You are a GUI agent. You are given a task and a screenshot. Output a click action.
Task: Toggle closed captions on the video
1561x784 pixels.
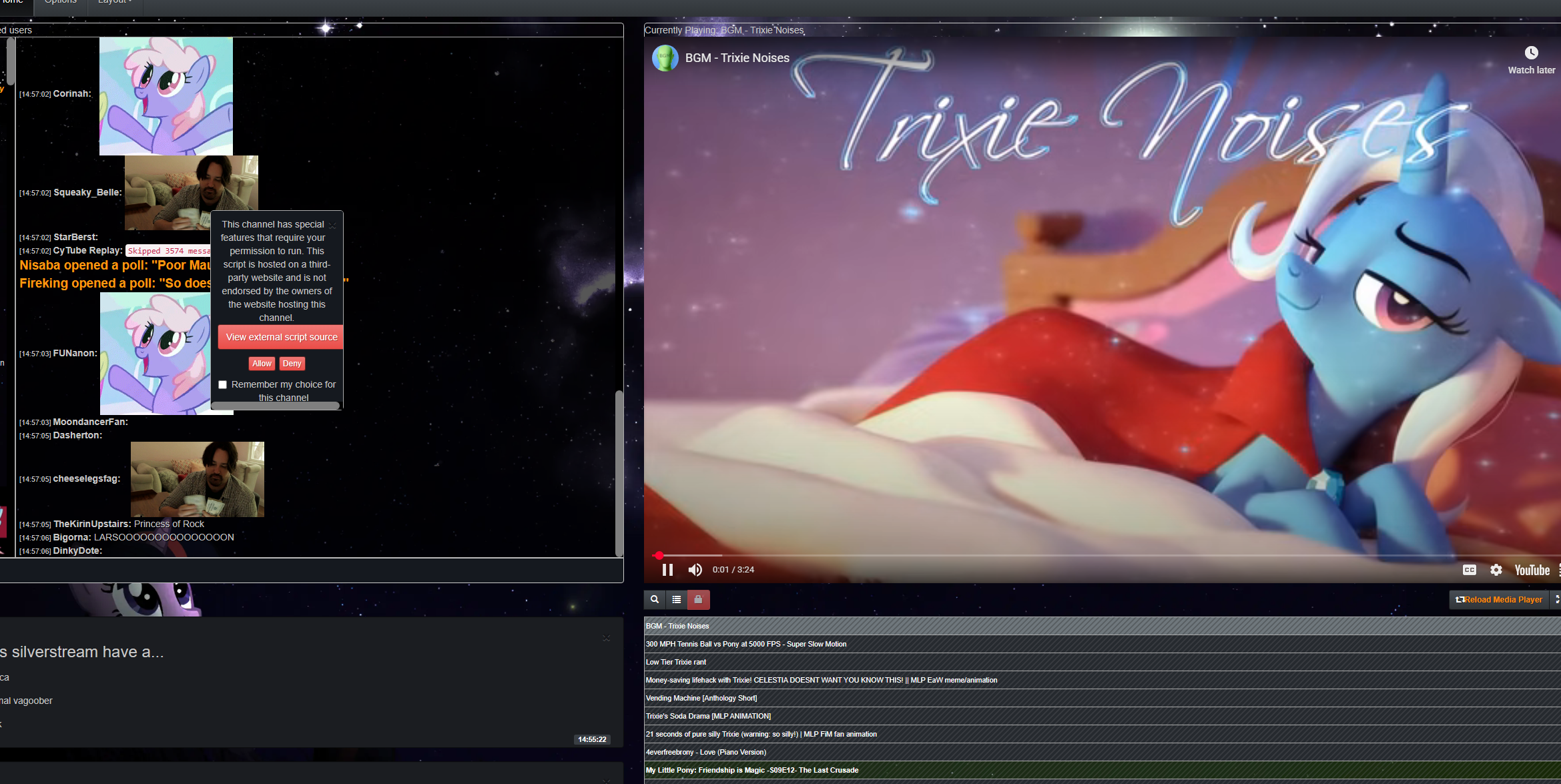click(x=1469, y=570)
